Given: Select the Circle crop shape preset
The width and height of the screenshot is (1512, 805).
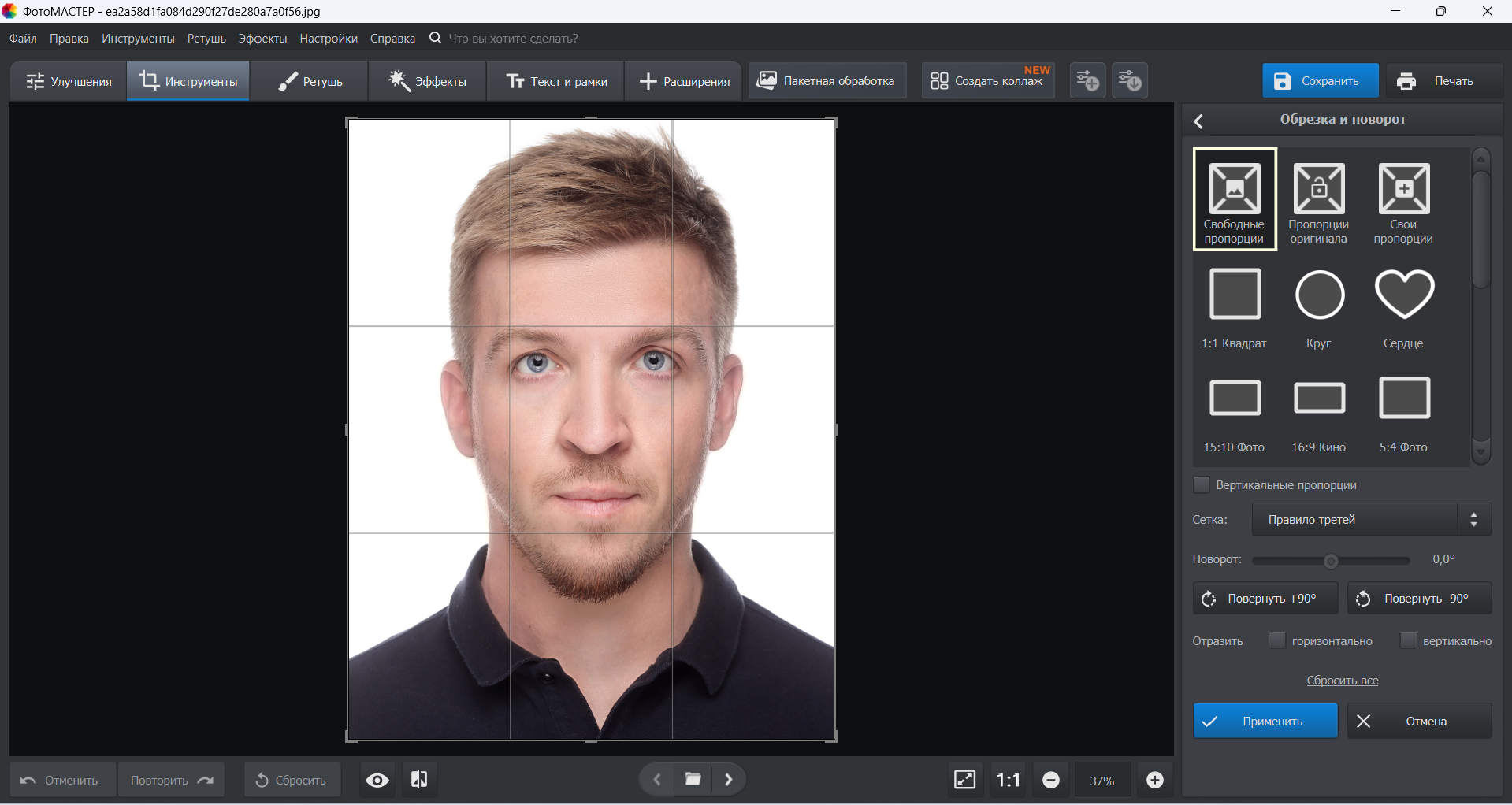Looking at the screenshot, I should (x=1319, y=295).
